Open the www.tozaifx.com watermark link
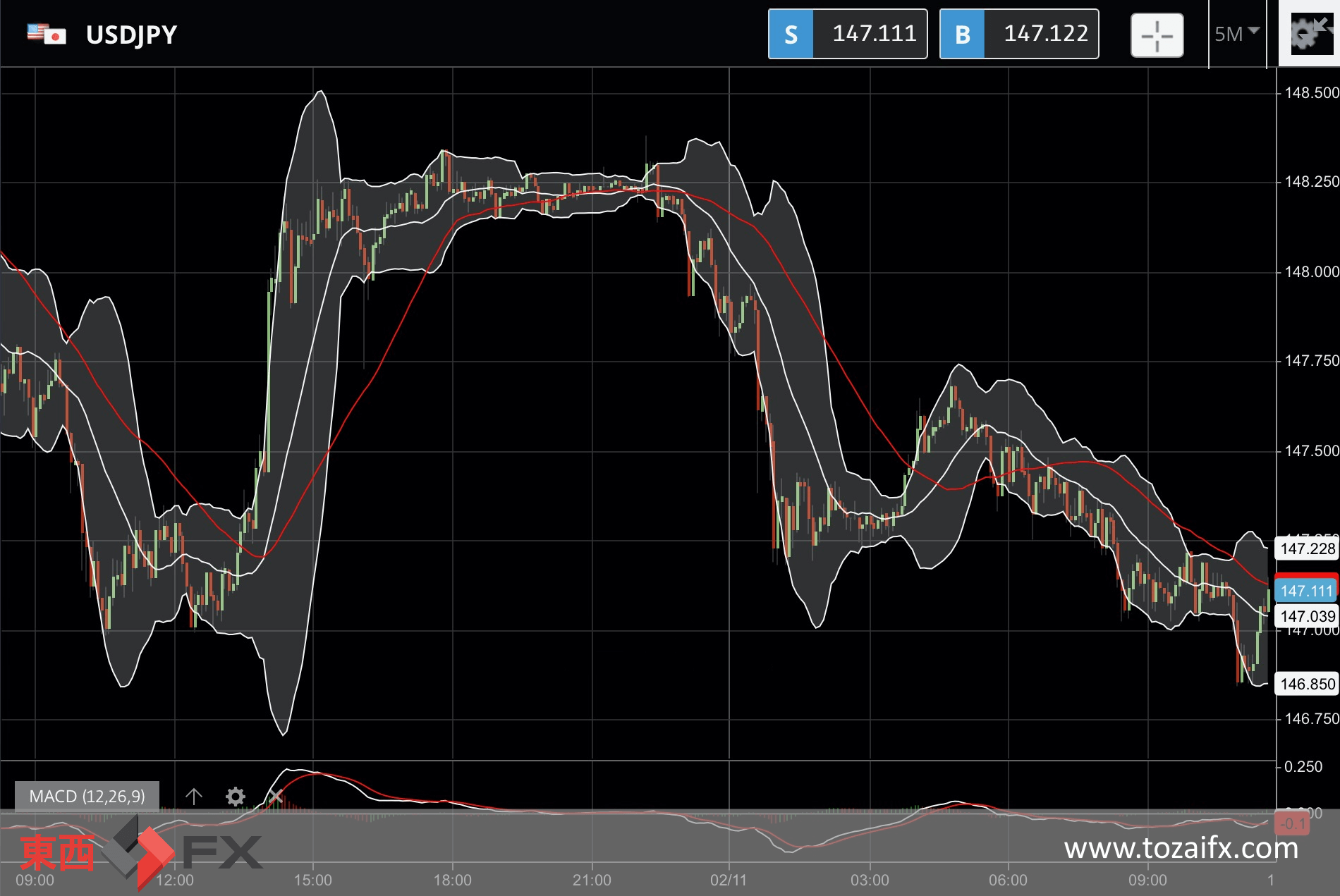The width and height of the screenshot is (1340, 896). [1181, 848]
